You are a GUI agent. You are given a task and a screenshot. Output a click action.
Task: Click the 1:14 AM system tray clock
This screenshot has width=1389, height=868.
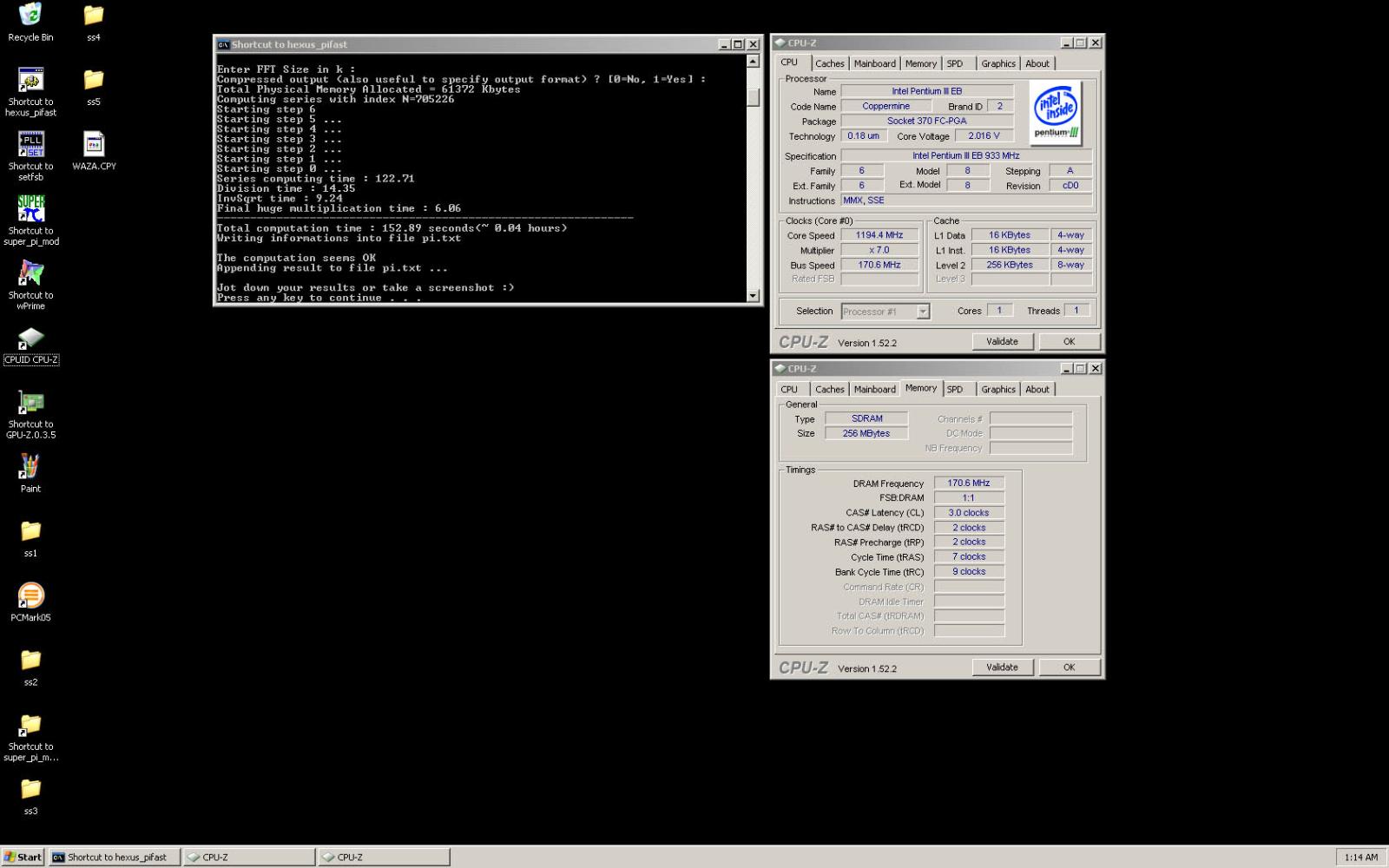[1360, 858]
